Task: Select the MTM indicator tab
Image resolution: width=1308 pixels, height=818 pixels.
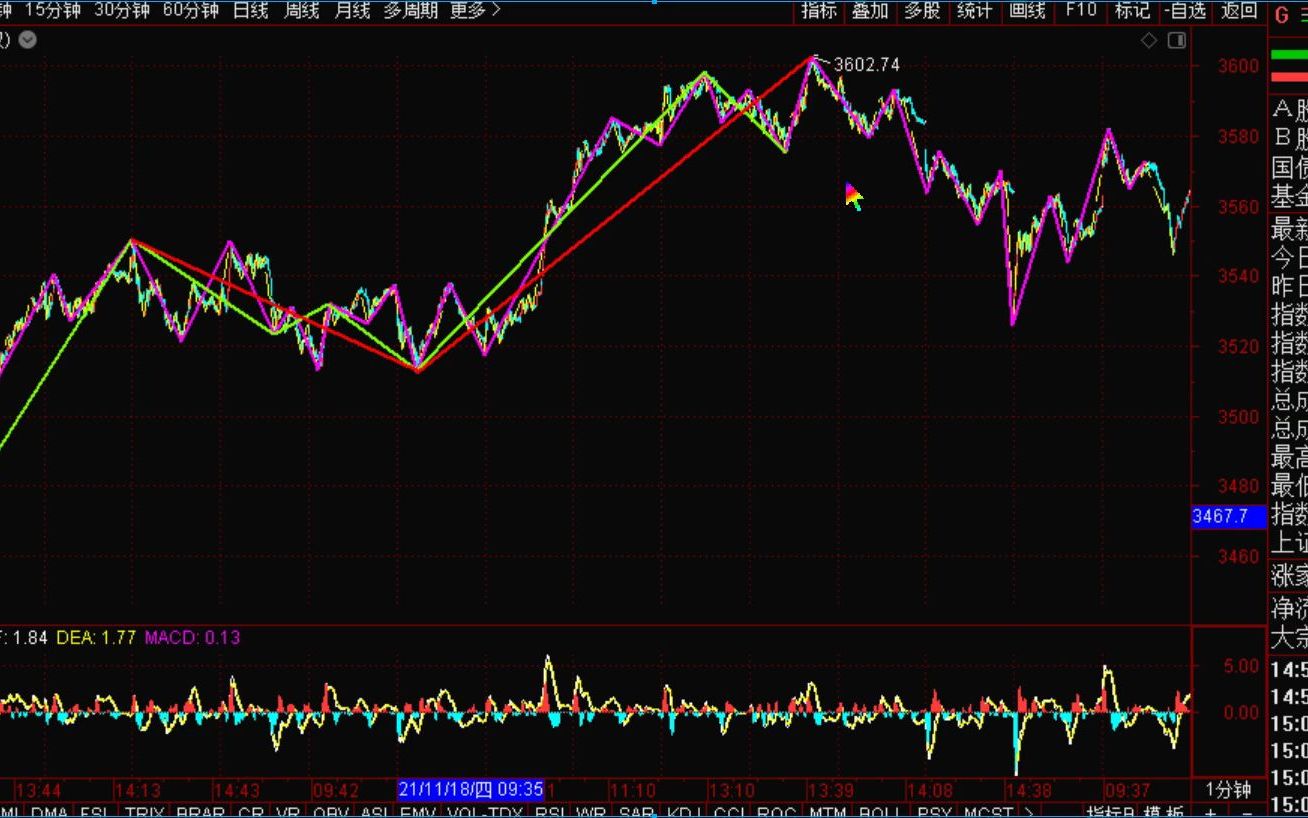Action: [x=827, y=813]
